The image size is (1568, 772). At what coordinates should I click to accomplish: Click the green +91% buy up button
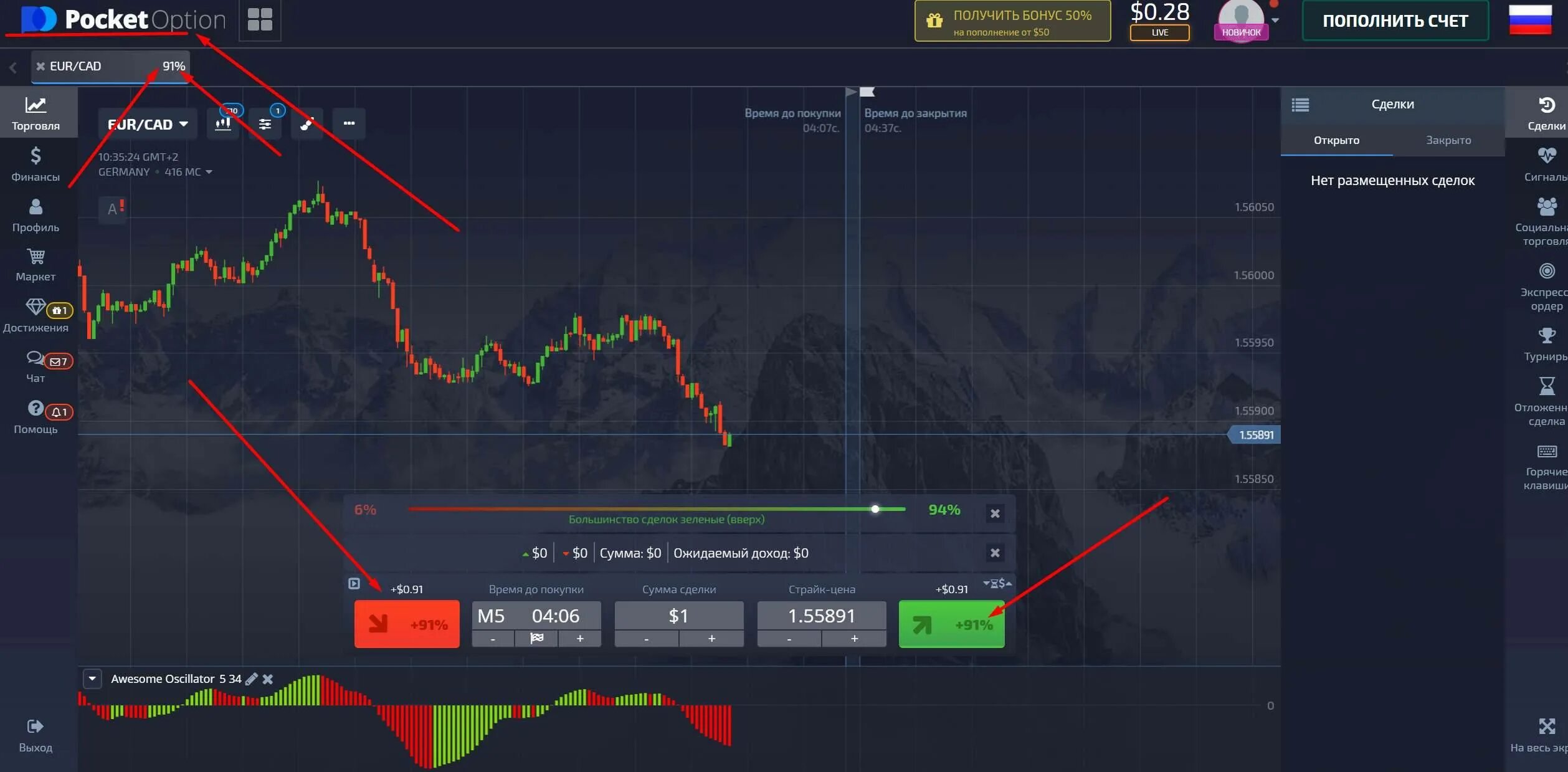coord(951,624)
